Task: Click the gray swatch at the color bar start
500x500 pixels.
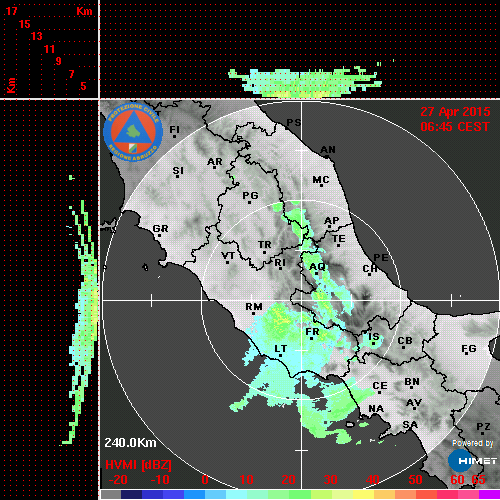Action: 110,494
